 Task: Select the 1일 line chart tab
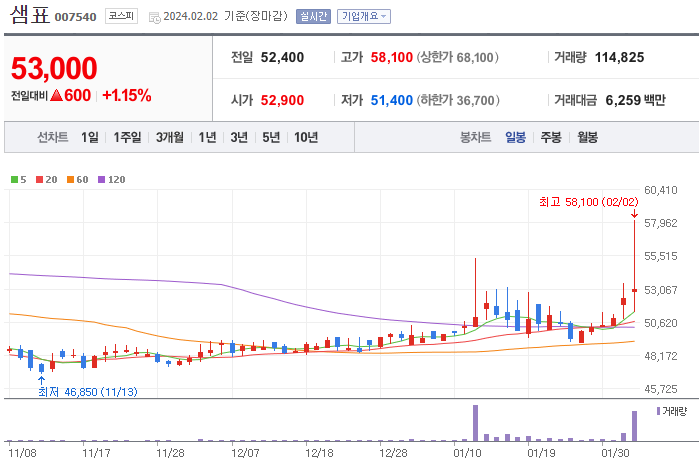tap(90, 137)
